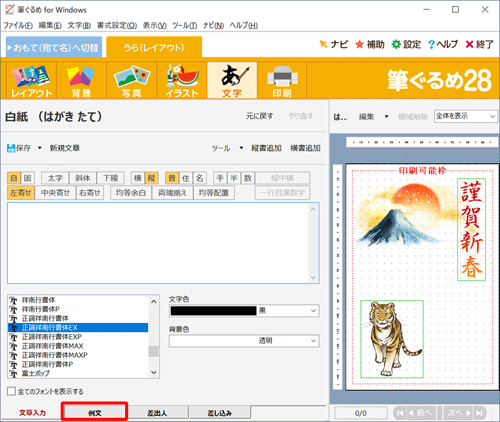Toggle 名 name style button
Viewport: 500px width, 422px height.
point(199,178)
